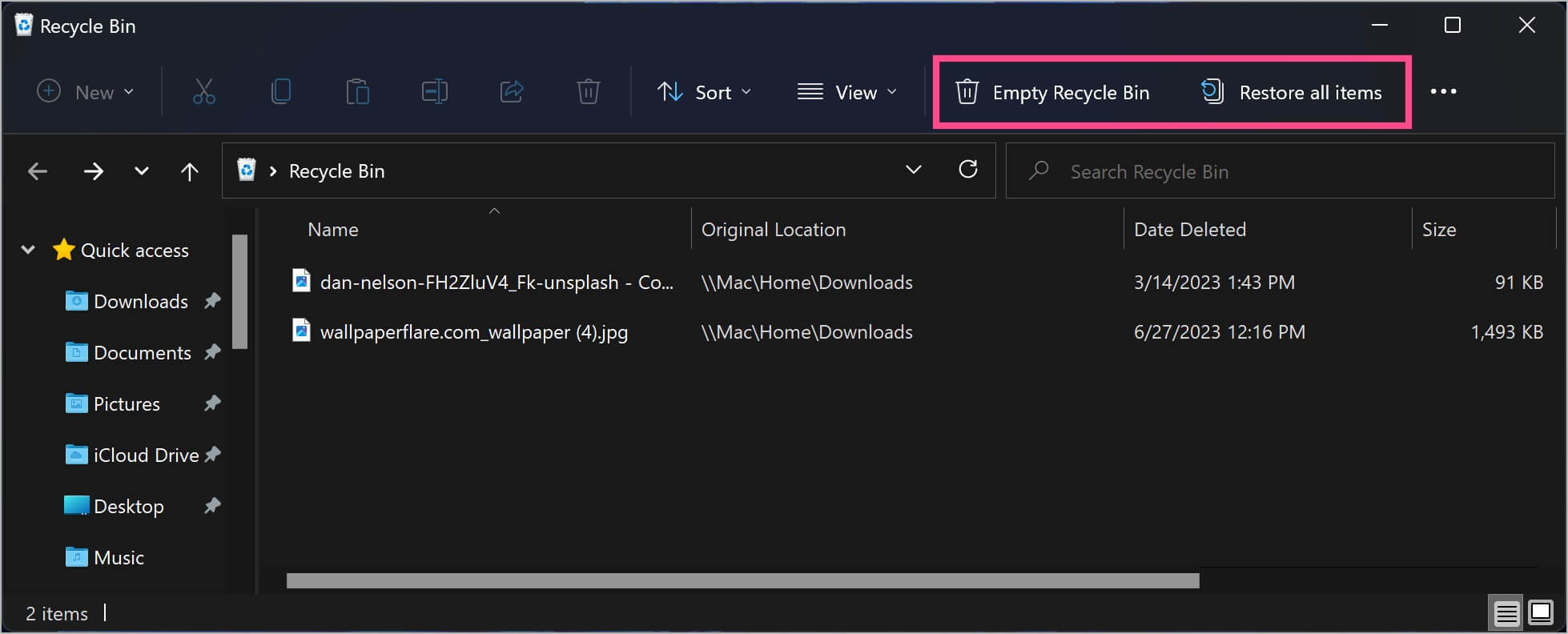Click the horizontal scrollbar in file list
The height and width of the screenshot is (634, 1568).
742,580
